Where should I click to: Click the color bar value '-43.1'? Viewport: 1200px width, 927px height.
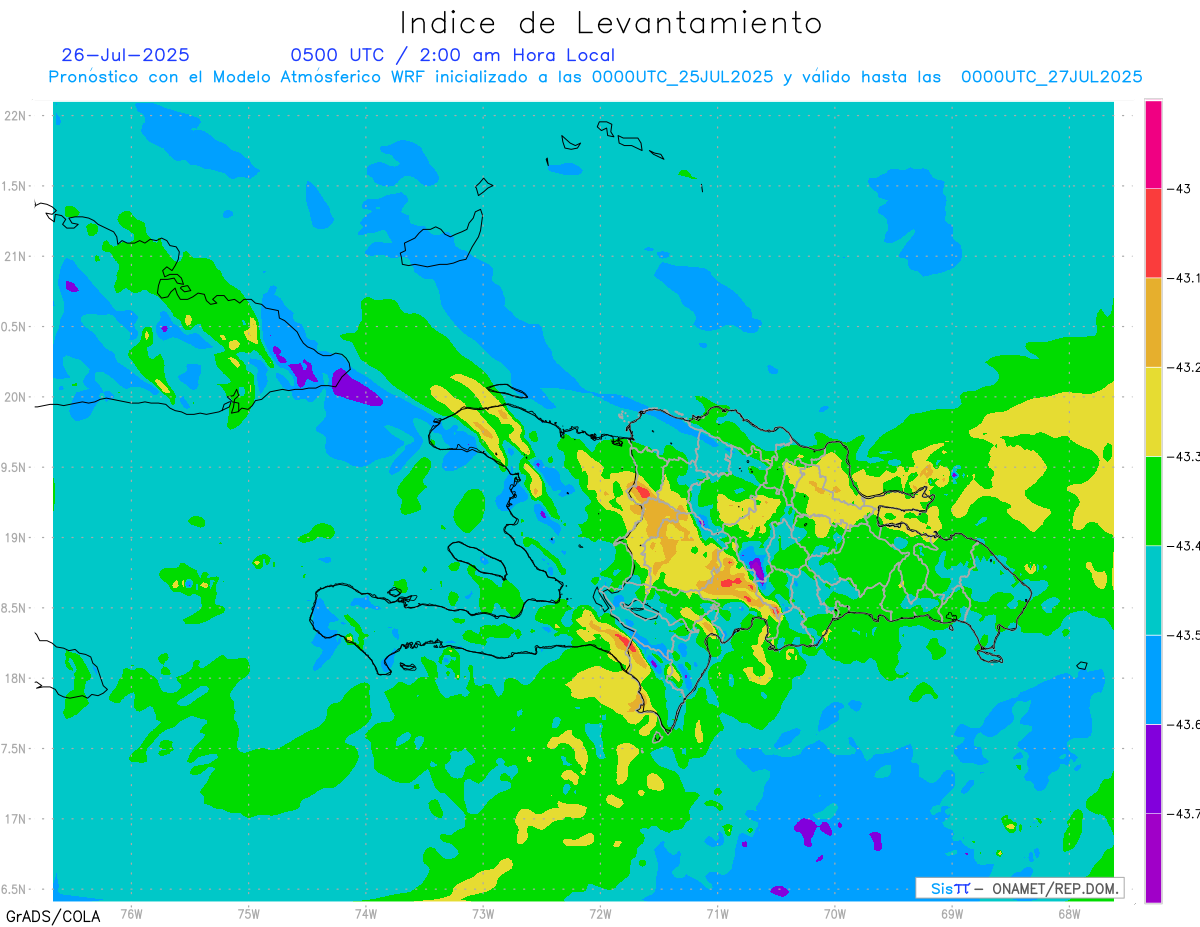pos(1185,278)
